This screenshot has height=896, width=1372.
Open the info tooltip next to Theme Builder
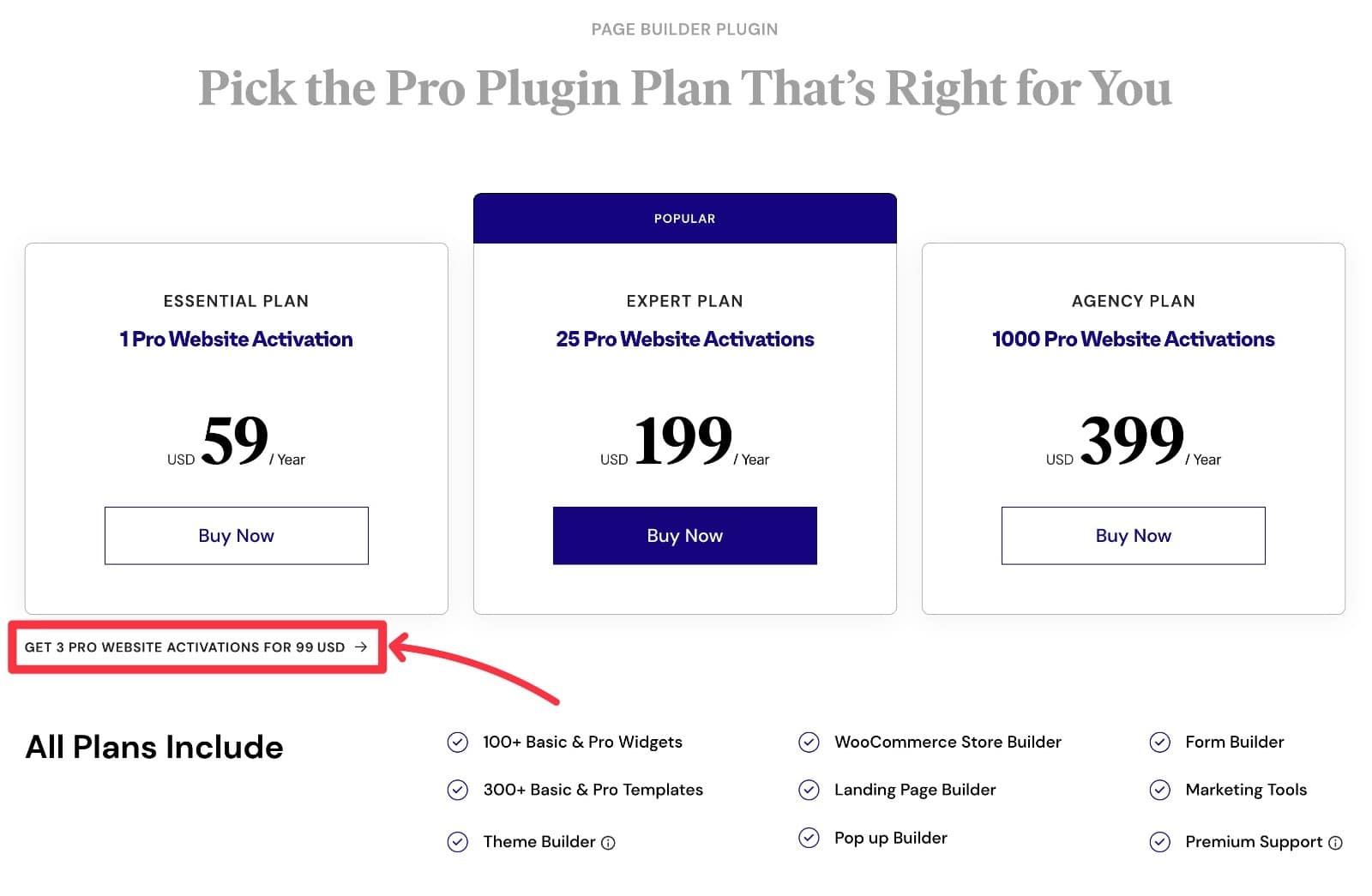pyautogui.click(x=609, y=843)
